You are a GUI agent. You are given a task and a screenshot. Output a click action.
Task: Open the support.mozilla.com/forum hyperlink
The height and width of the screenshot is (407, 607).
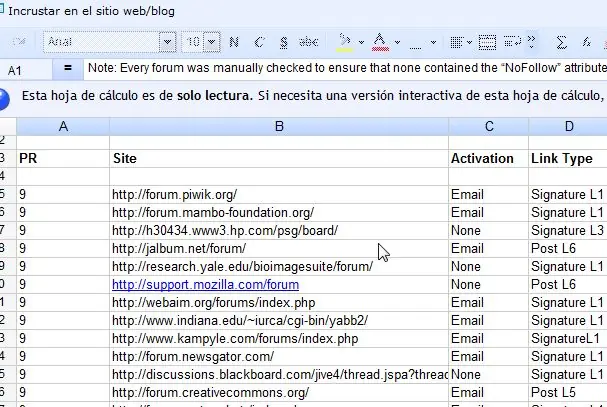pyautogui.click(x=206, y=285)
